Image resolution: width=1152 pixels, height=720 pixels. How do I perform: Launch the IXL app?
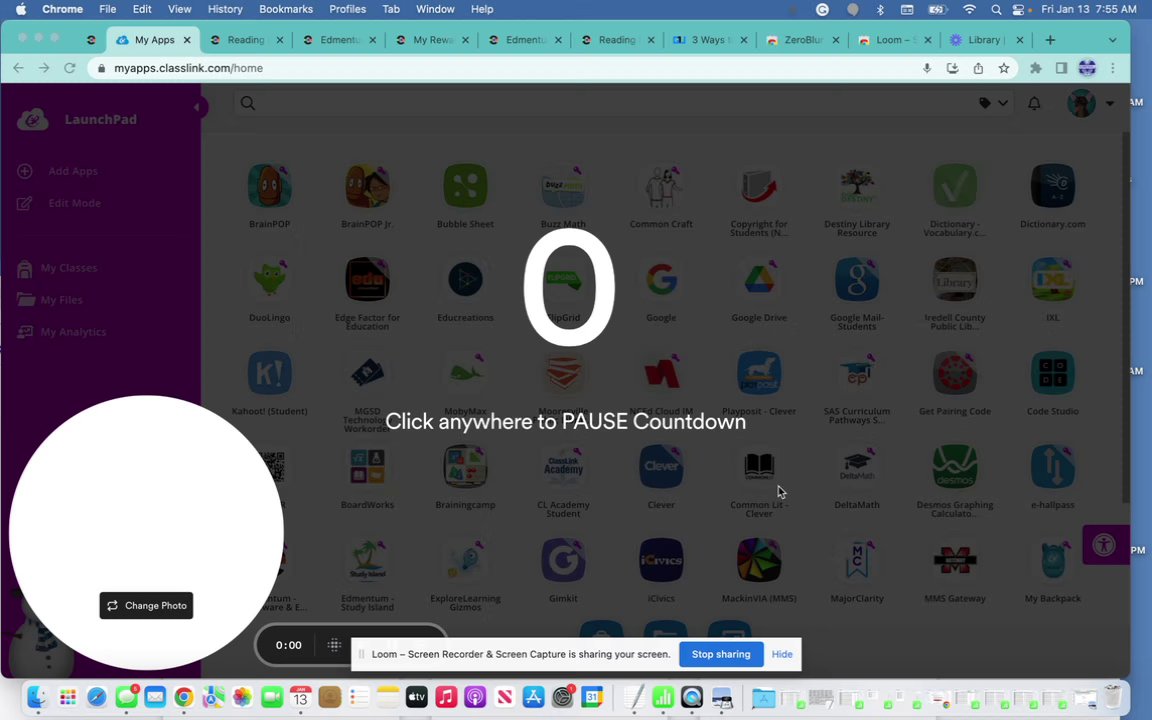tap(1053, 279)
